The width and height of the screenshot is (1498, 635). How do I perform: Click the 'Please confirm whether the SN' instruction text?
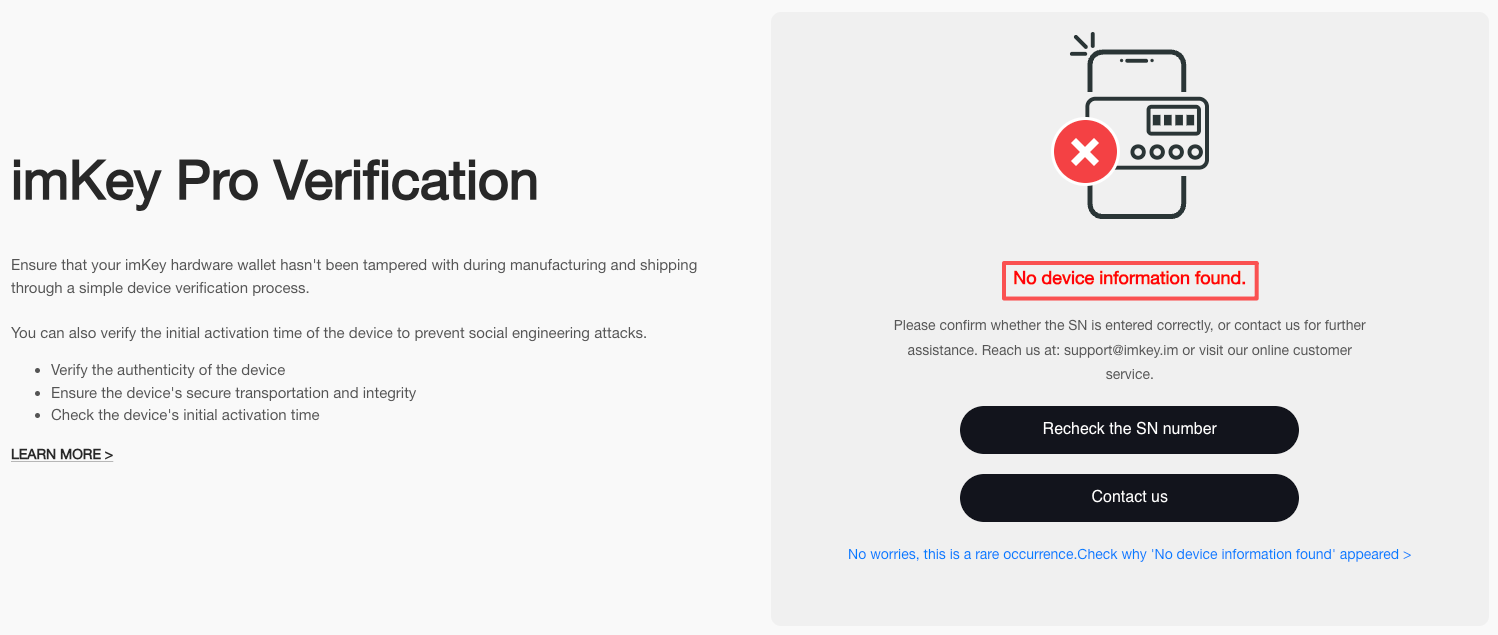1129,350
